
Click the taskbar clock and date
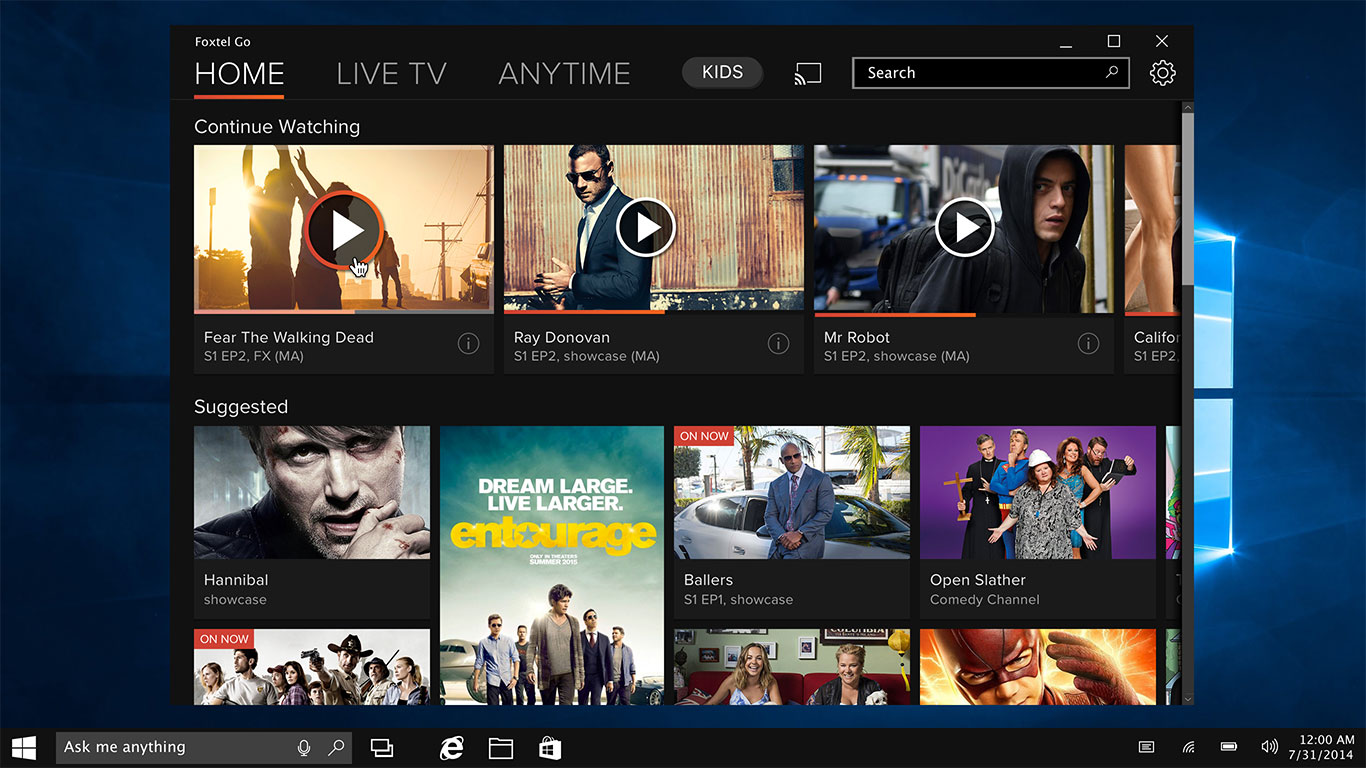(x=1321, y=747)
